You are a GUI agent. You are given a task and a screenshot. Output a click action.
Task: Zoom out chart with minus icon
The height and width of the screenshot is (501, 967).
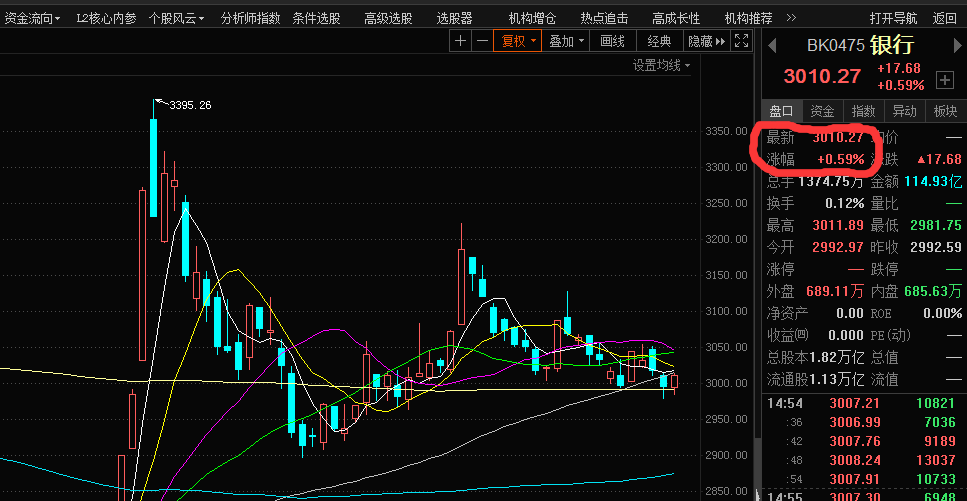482,41
